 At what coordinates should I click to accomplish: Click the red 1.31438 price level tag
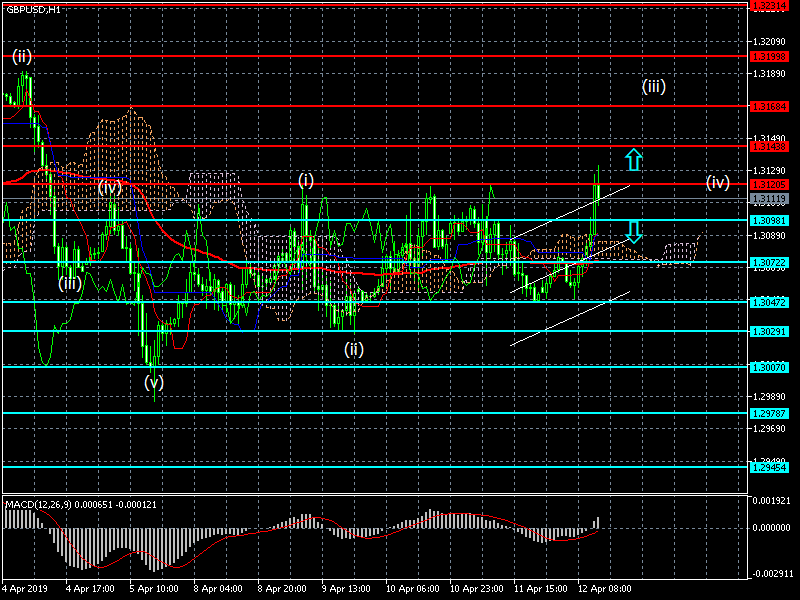click(769, 146)
